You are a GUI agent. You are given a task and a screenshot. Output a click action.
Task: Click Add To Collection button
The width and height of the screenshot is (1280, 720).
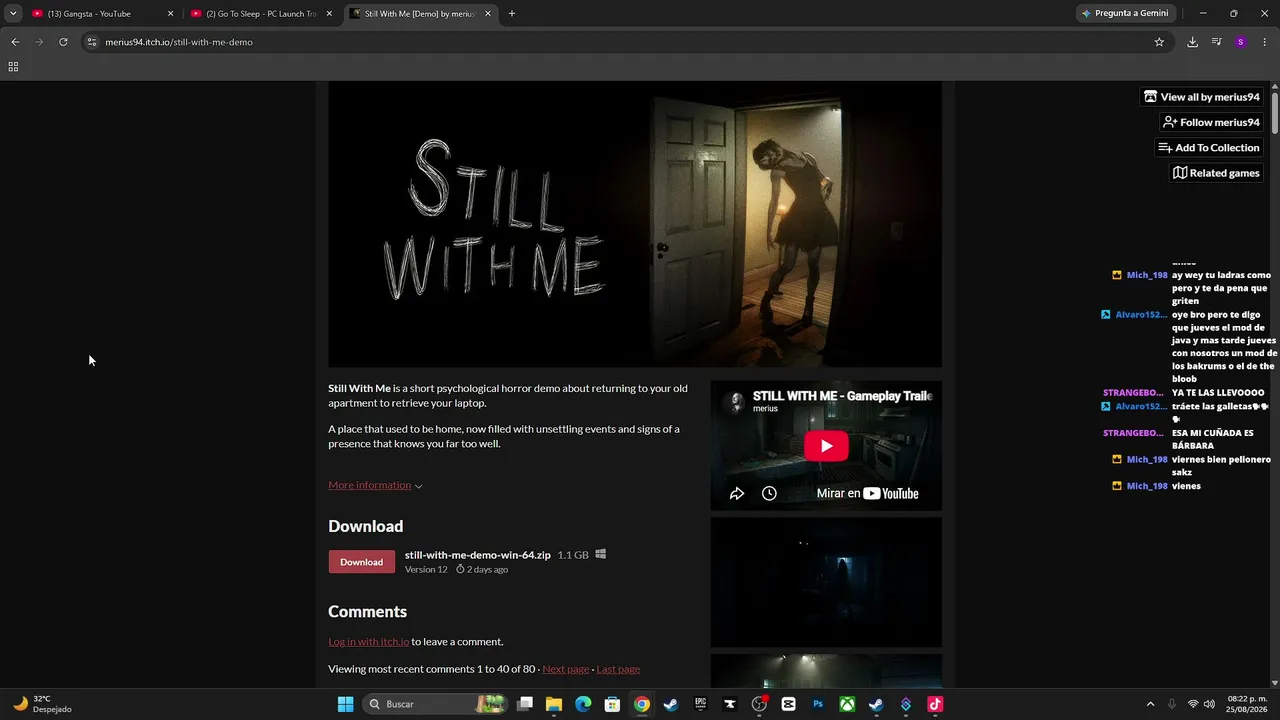(x=1209, y=148)
